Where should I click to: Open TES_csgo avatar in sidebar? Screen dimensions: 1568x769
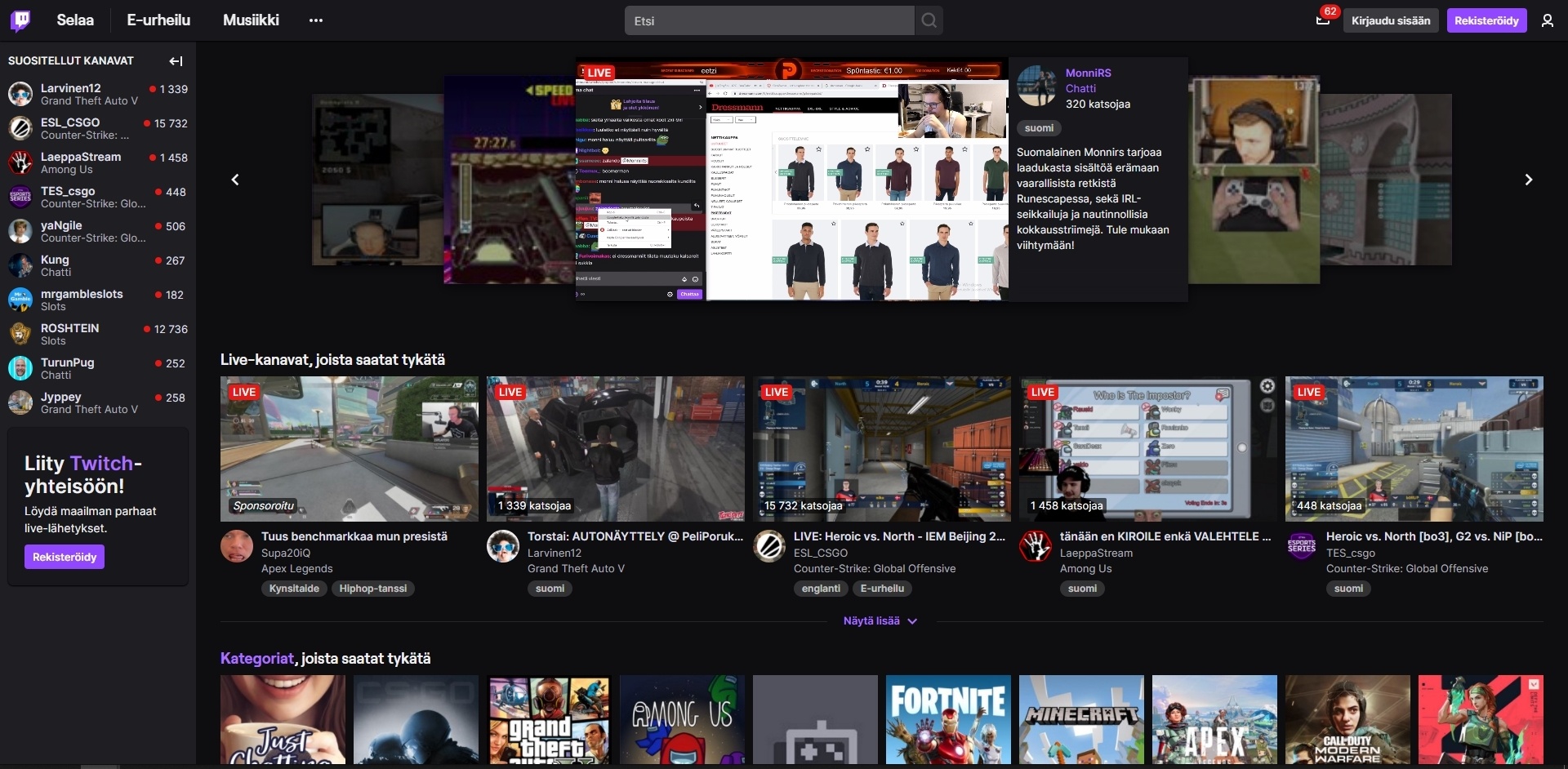click(x=20, y=197)
